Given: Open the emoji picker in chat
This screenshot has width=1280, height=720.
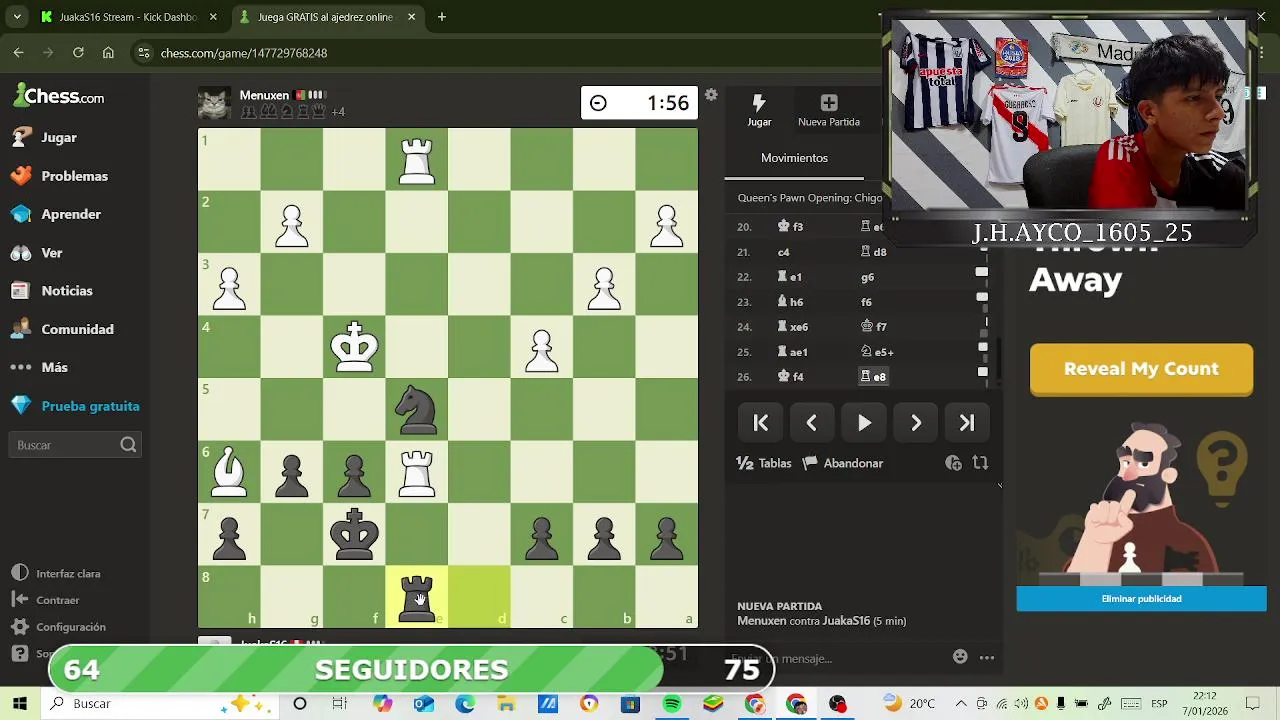Looking at the screenshot, I should (960, 657).
